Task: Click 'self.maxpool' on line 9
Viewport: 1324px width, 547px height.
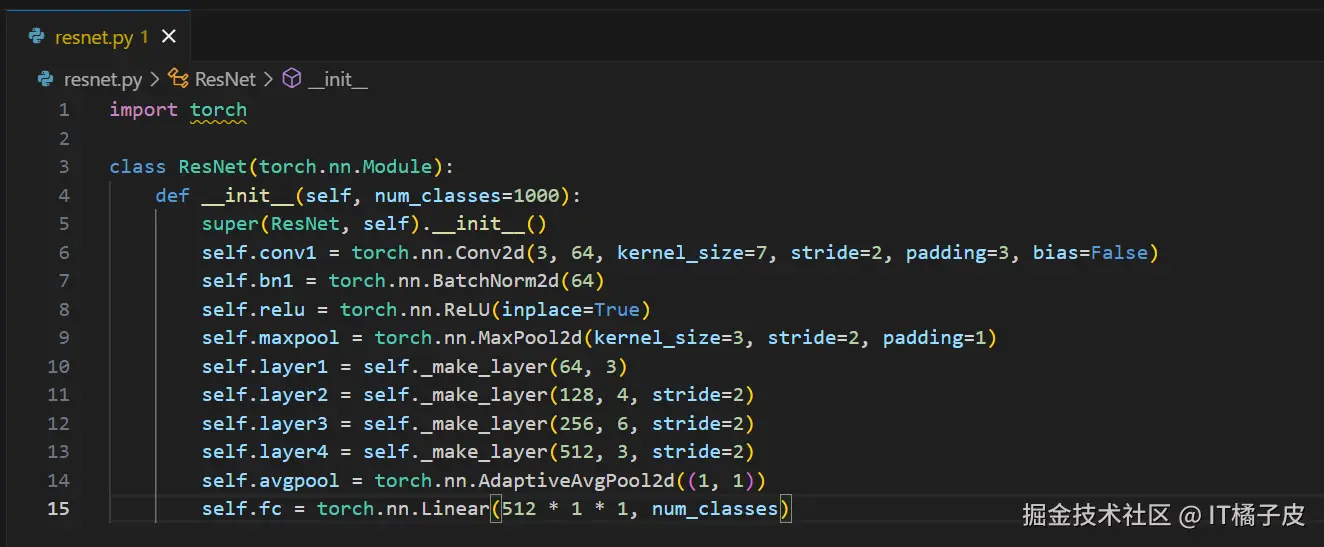Action: pyautogui.click(x=271, y=338)
